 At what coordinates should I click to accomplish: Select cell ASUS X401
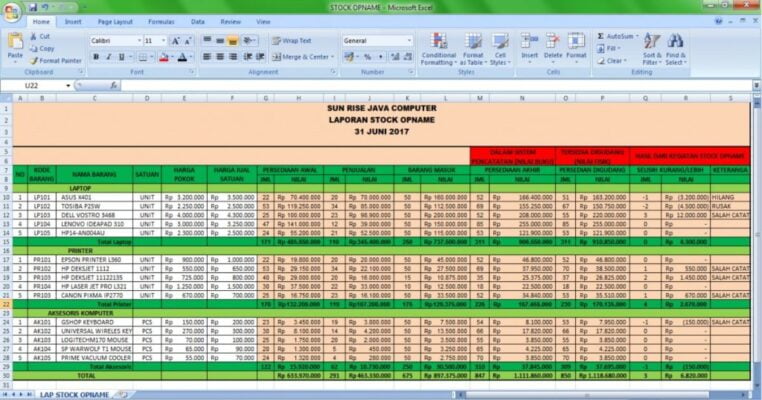tap(95, 197)
